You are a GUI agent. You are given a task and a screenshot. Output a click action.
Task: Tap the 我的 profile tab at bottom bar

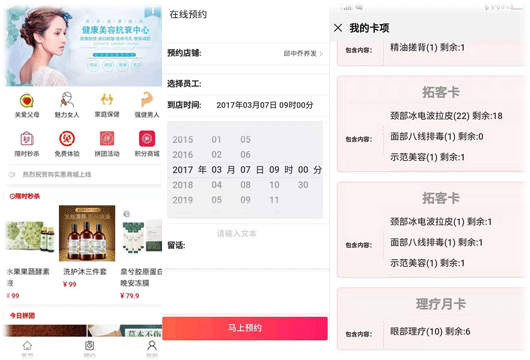point(152,349)
